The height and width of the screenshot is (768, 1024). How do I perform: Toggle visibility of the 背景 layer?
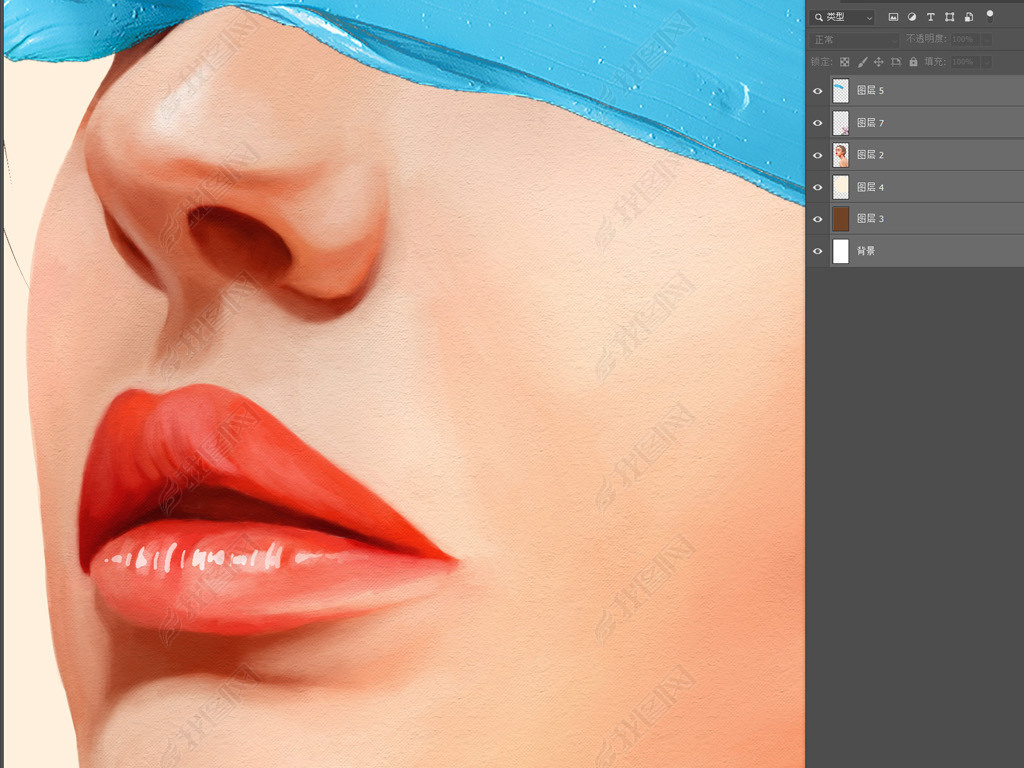click(818, 251)
